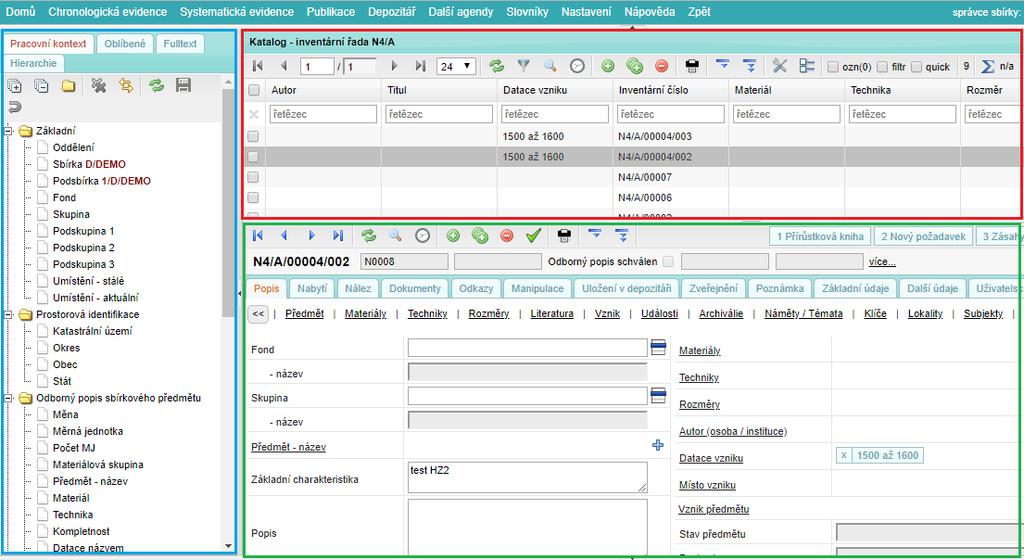
Task: Enable the filtr checkbox
Action: (882, 67)
